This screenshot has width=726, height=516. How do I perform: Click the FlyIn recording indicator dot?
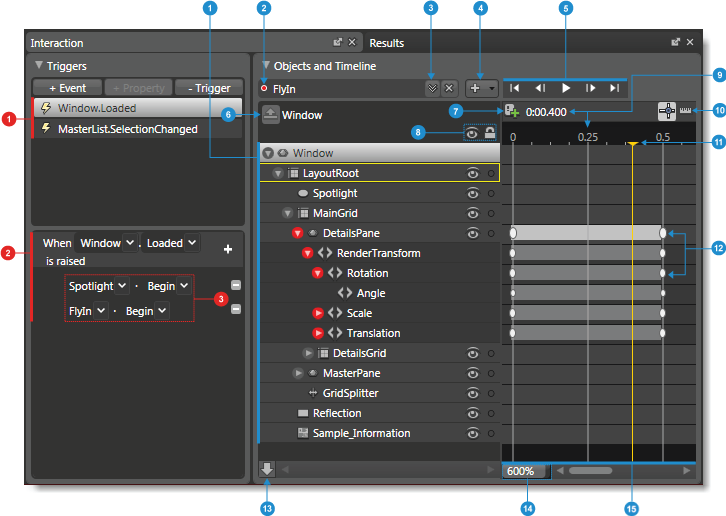pyautogui.click(x=264, y=88)
